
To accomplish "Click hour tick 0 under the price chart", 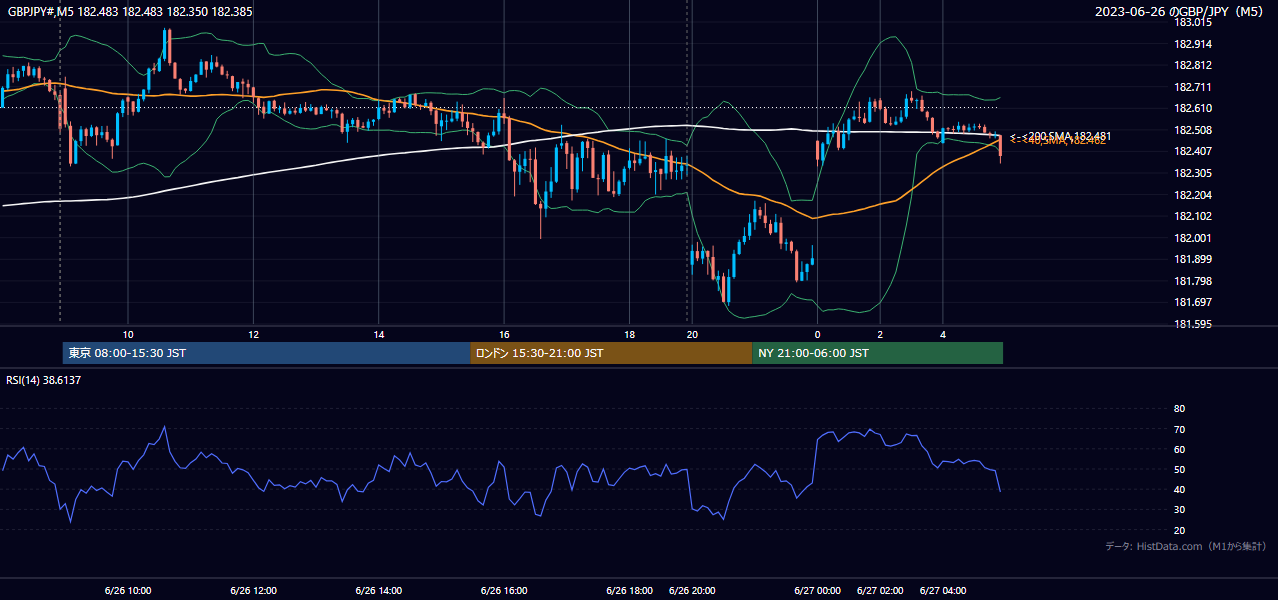I will click(817, 334).
